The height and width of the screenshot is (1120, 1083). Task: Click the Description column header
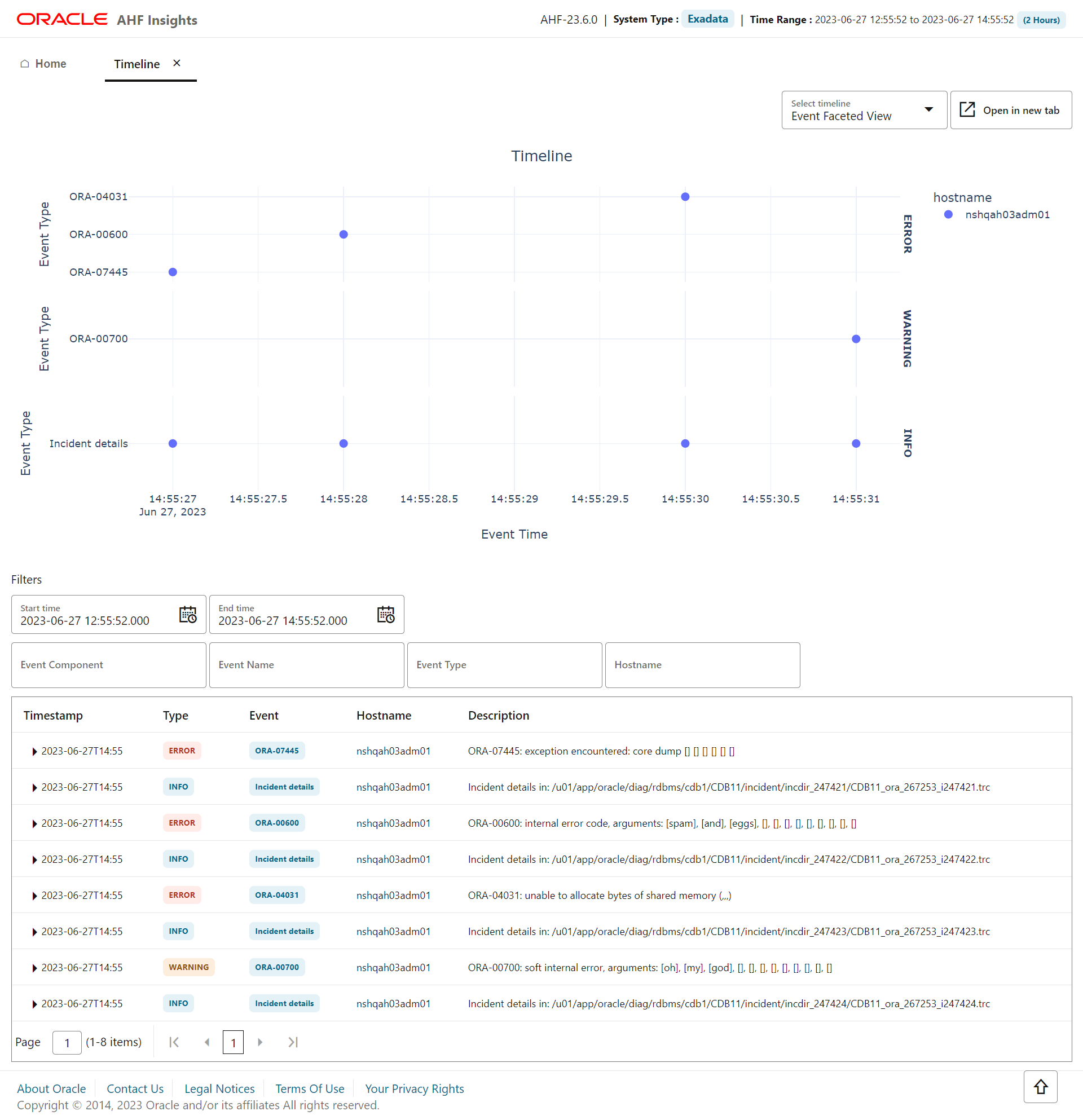point(499,716)
